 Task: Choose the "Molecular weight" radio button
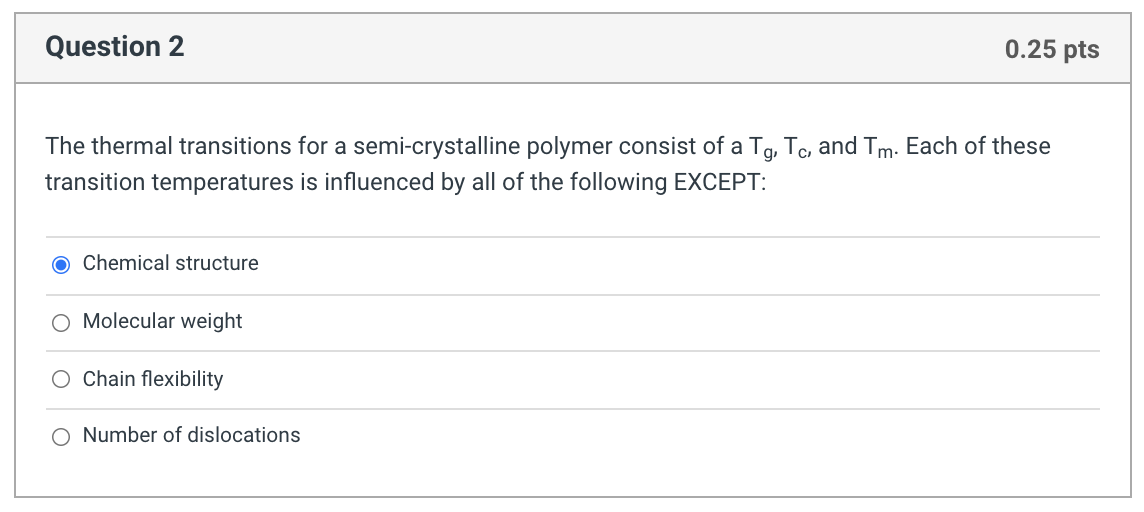[x=61, y=322]
